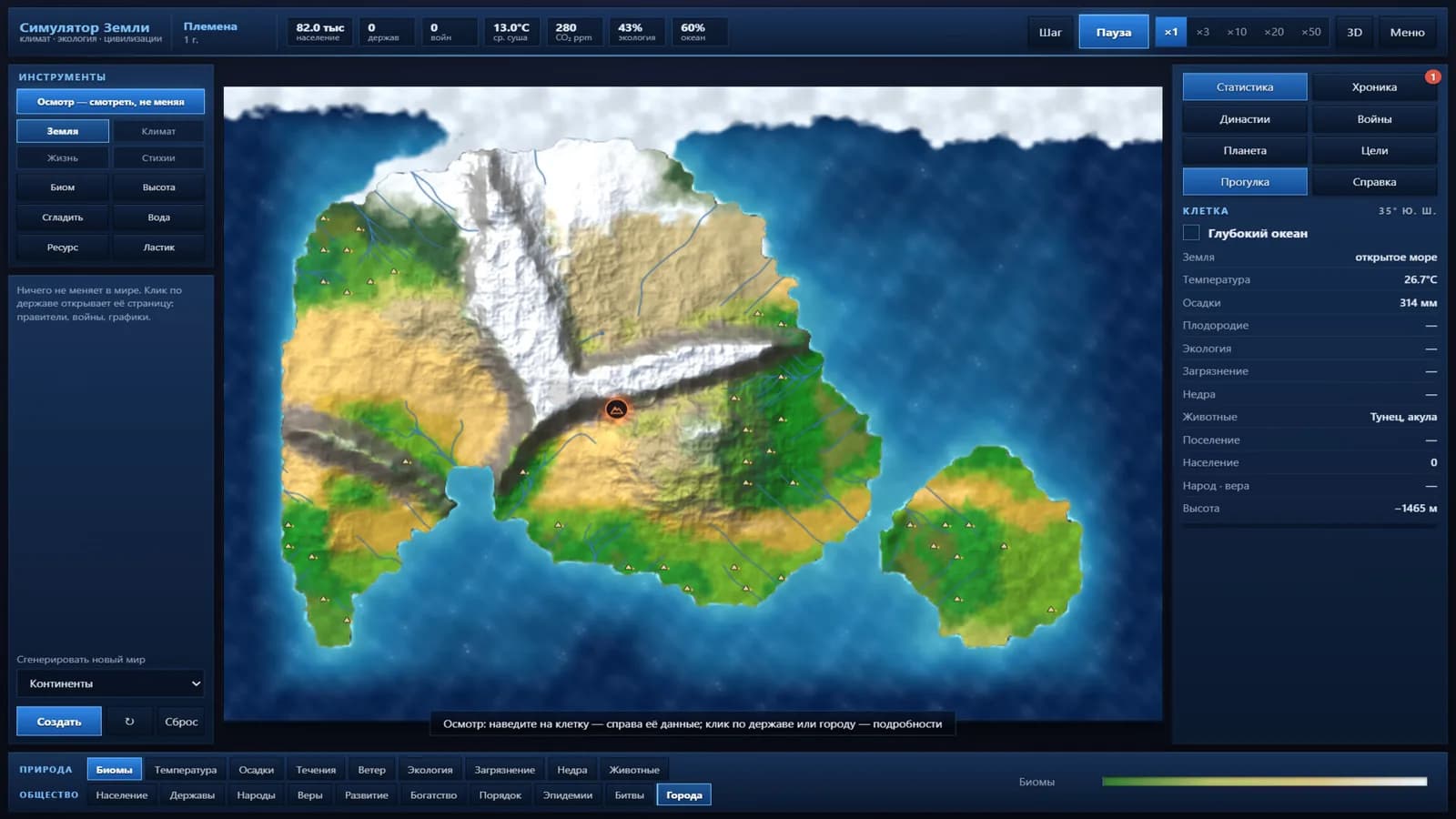The image size is (1456, 819).
Task: Open the Войны tab
Action: coord(1374,119)
